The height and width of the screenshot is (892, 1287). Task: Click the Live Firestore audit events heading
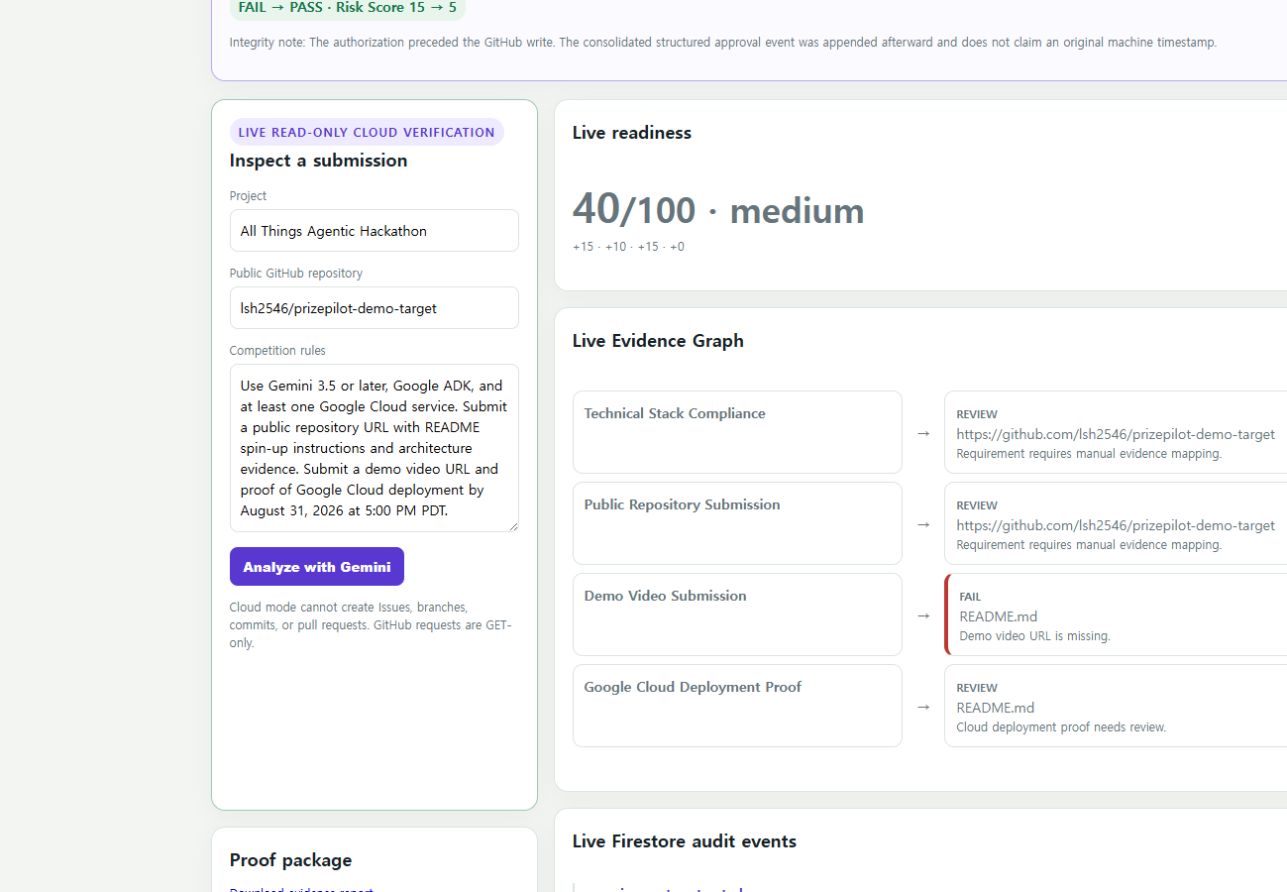click(684, 841)
